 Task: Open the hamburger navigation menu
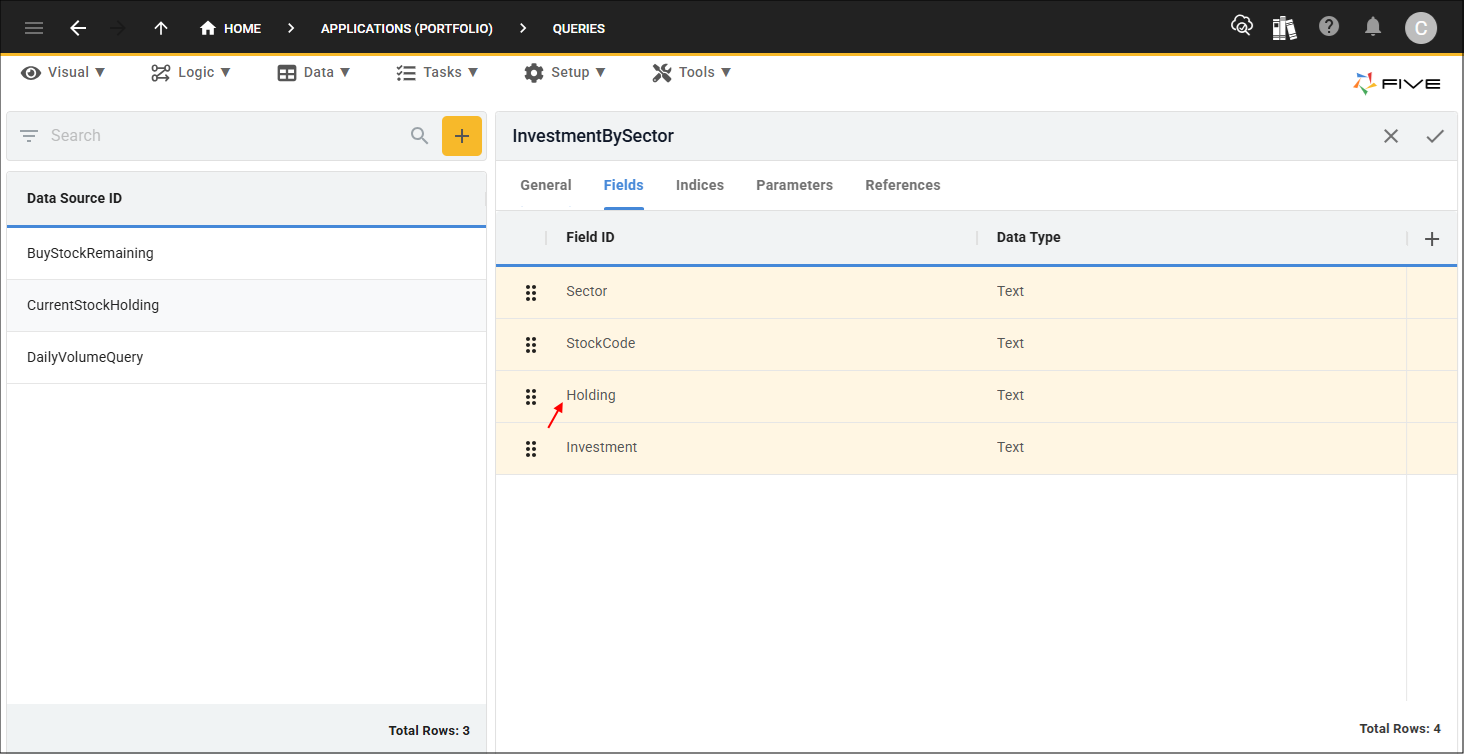(34, 28)
